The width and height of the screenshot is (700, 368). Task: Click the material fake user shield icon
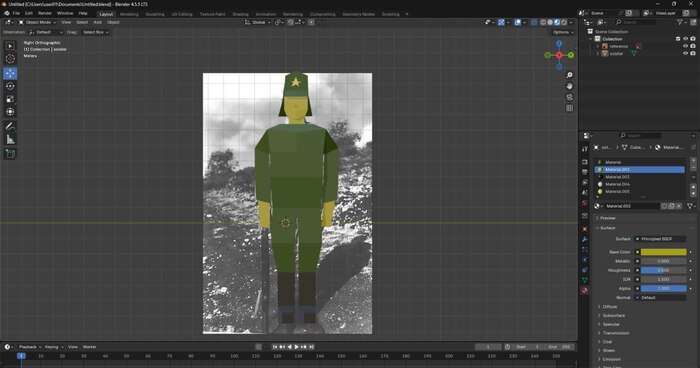pos(664,206)
